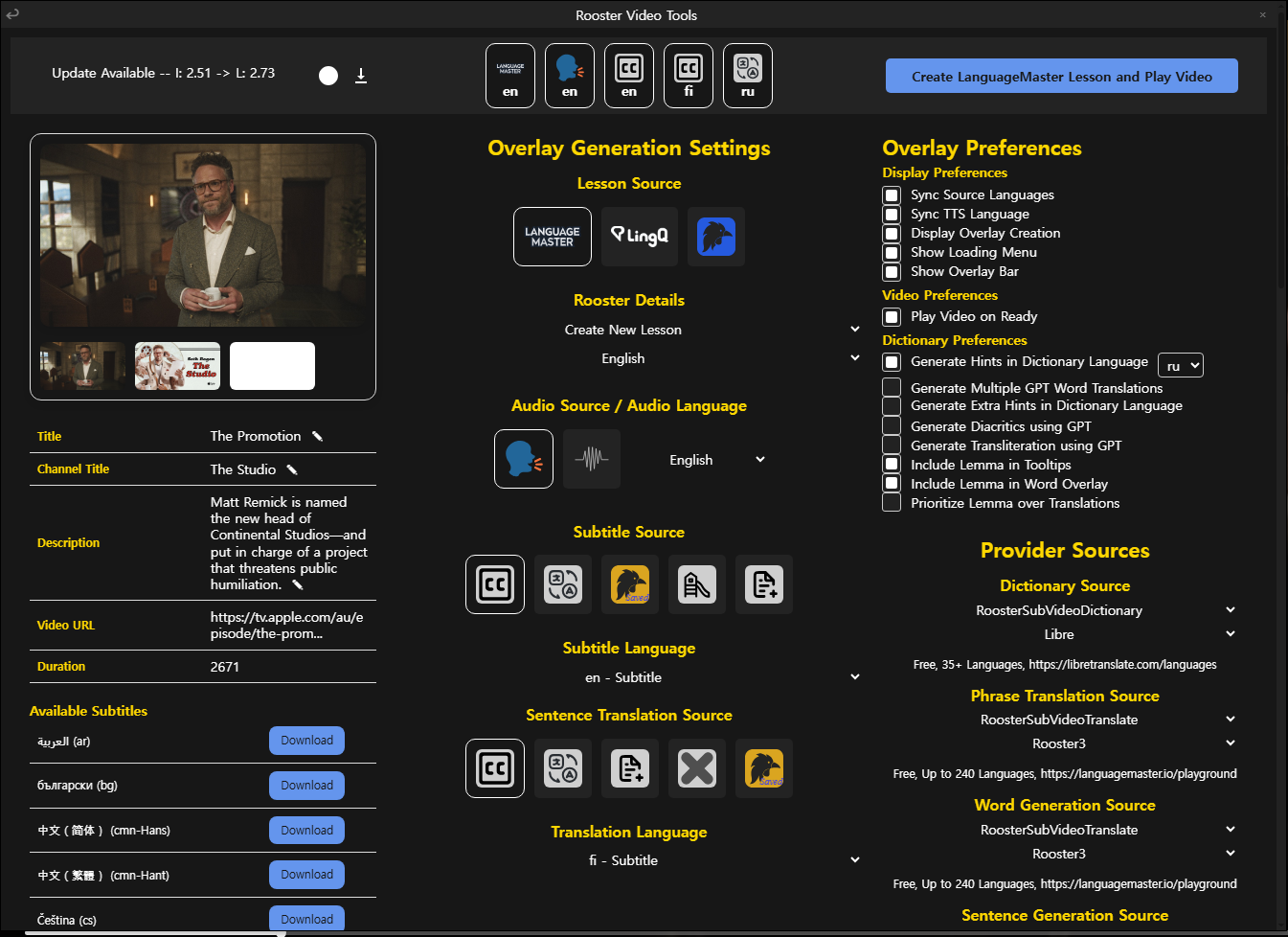Enable Generate Transliteration using GPT

[892, 445]
